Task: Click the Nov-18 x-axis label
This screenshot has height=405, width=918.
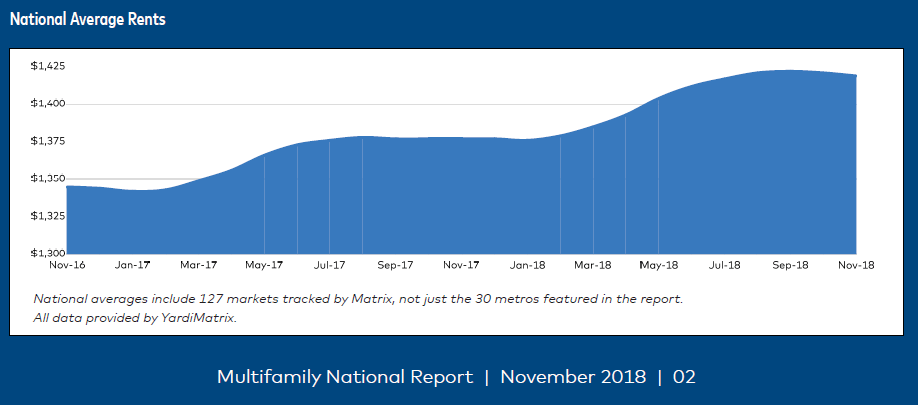Action: [x=855, y=266]
